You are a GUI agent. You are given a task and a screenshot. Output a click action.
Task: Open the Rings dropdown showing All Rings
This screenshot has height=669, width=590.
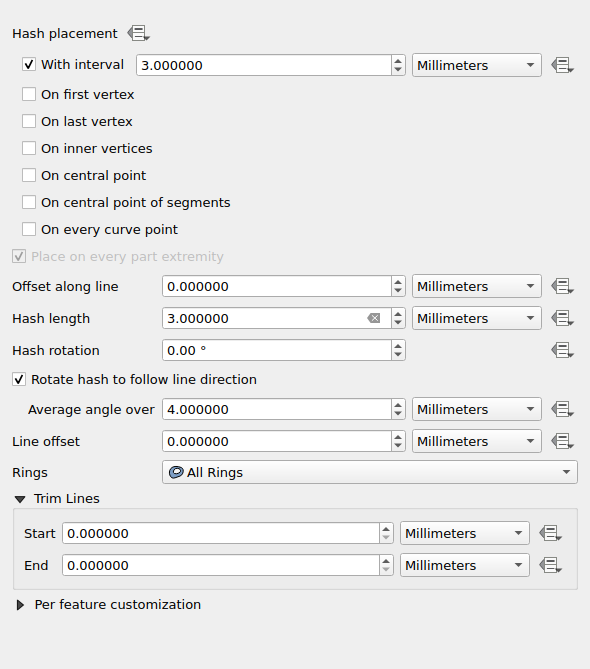(370, 472)
